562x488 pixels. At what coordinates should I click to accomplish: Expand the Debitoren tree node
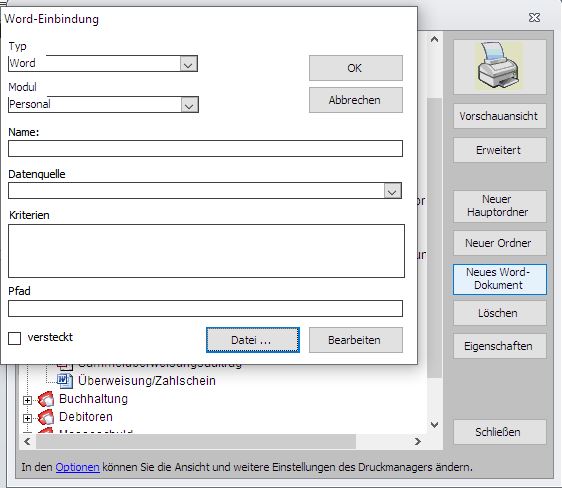coord(27,418)
